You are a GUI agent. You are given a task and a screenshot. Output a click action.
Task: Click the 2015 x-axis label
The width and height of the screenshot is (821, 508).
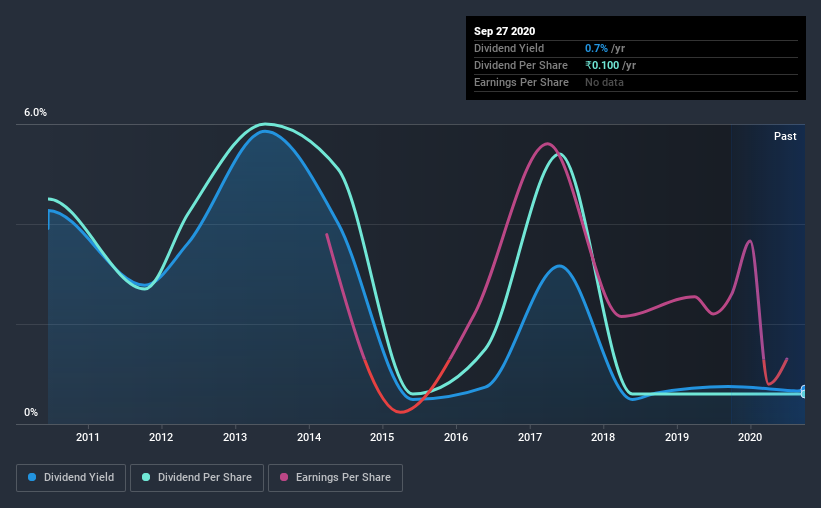pyautogui.click(x=382, y=437)
